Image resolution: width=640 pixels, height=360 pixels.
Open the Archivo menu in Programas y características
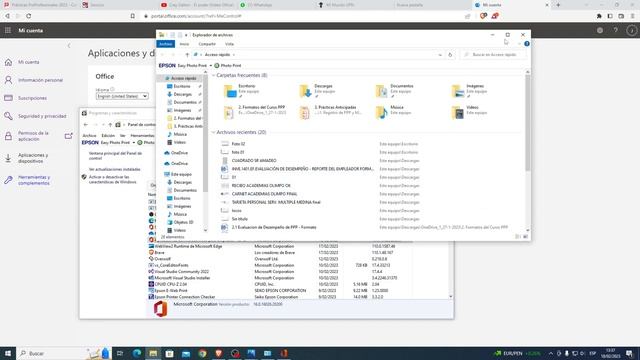pyautogui.click(x=89, y=136)
